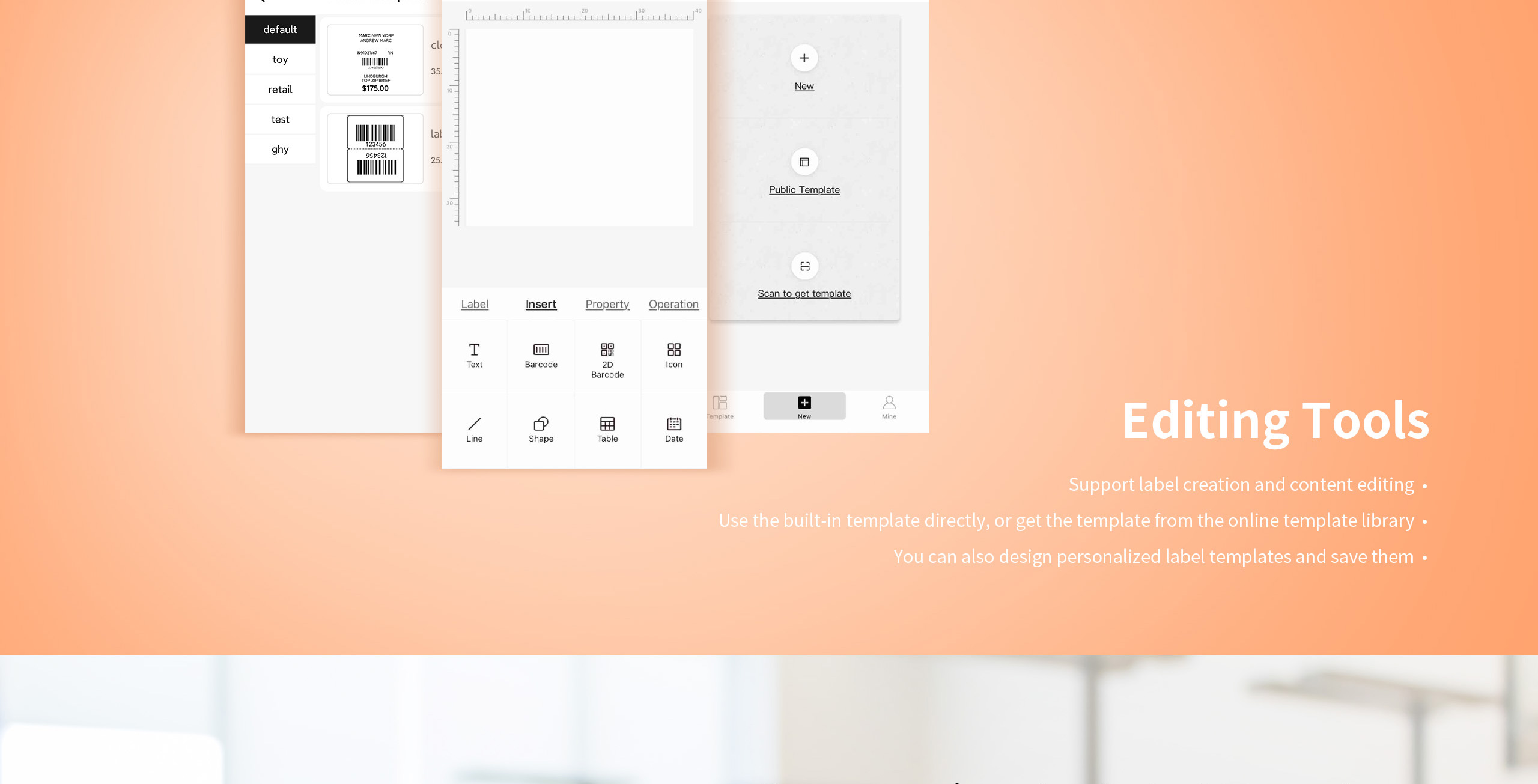Select the 2D Barcode tool
The width and height of the screenshot is (1538, 784).
[x=607, y=358]
